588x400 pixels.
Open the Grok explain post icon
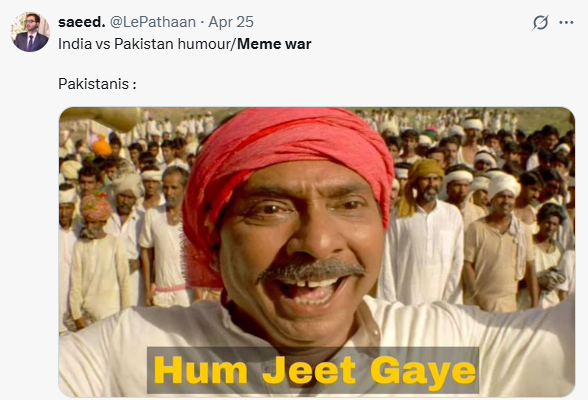tap(540, 22)
